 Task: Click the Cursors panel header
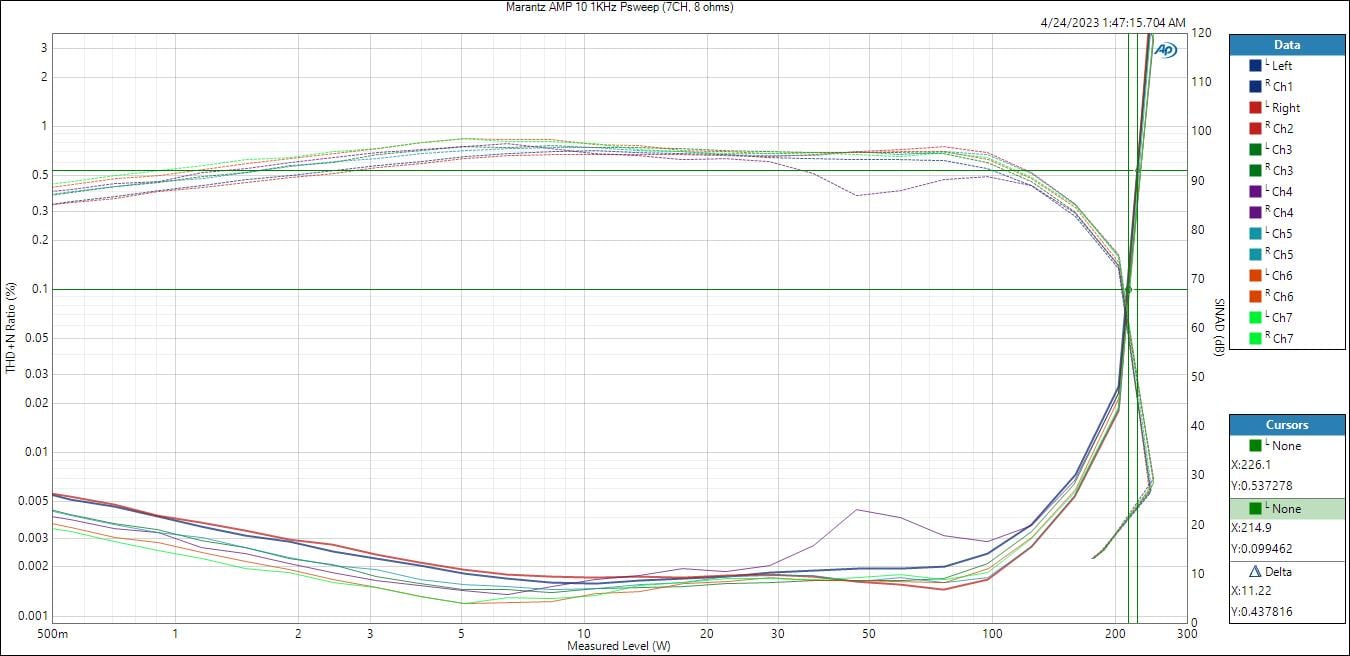point(1287,425)
